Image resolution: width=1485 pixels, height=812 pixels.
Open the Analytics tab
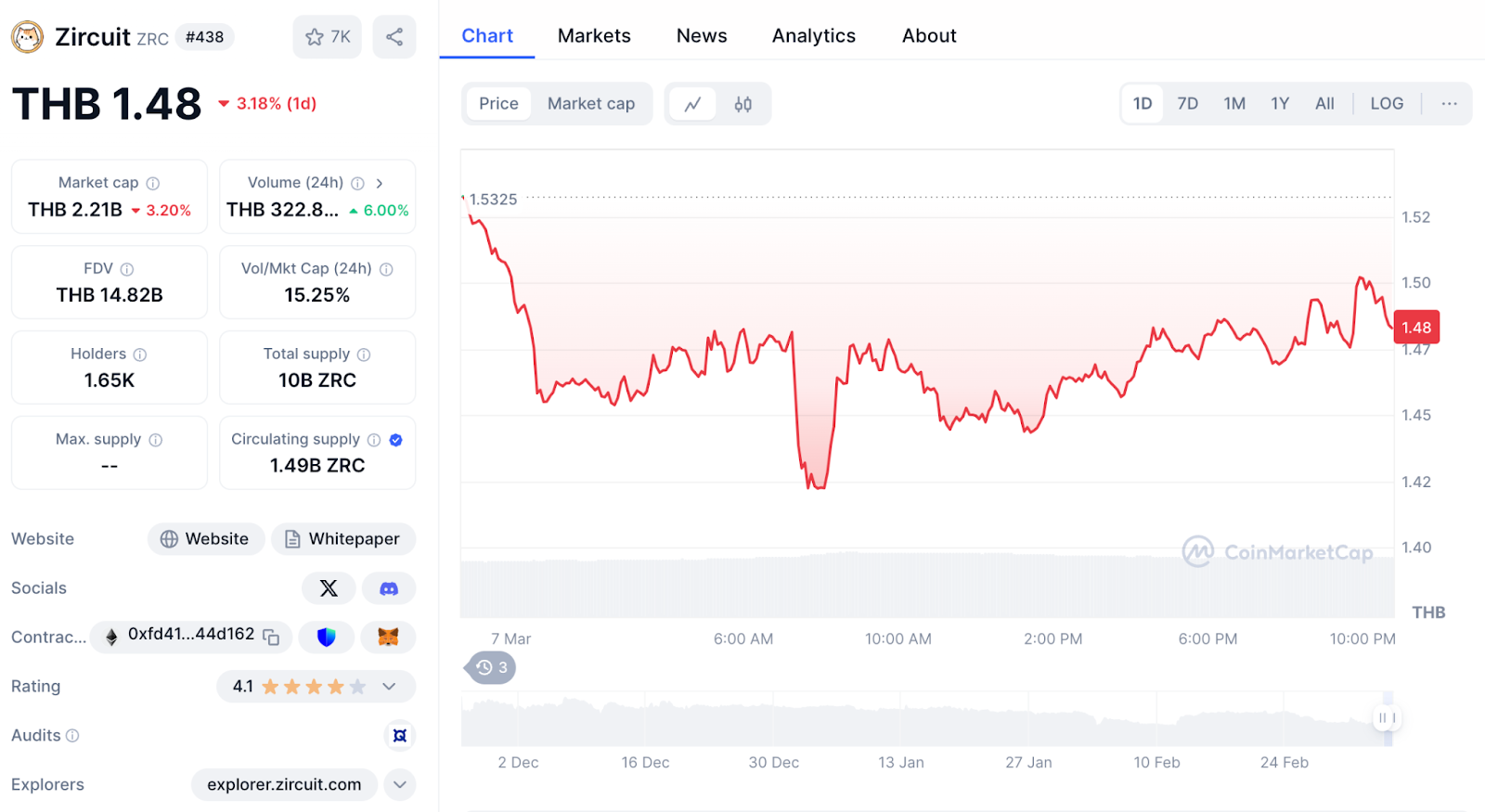point(814,36)
